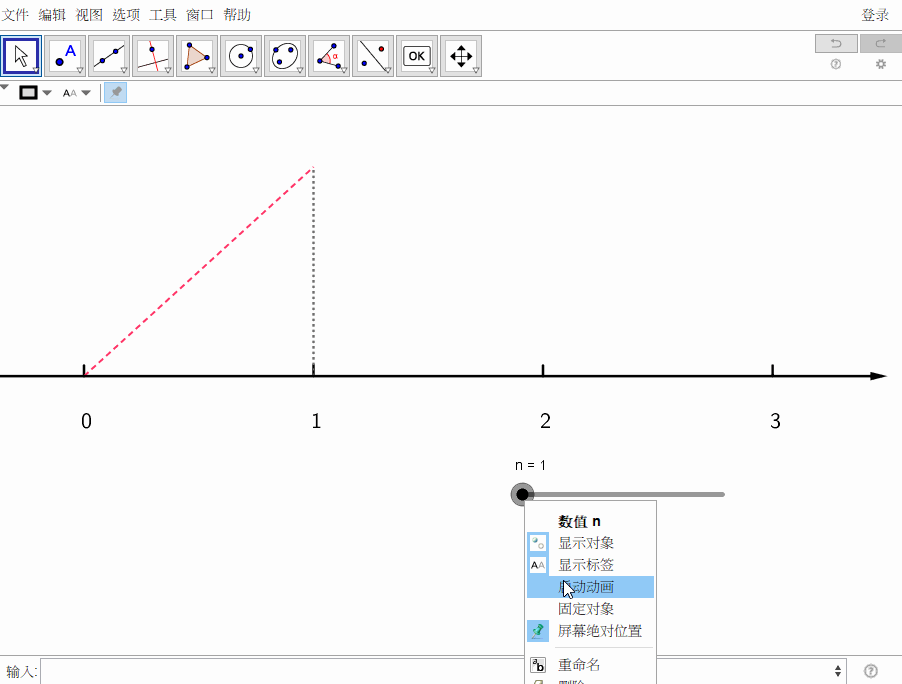This screenshot has height=684, width=902.
Task: Toggle 固定对象 in context menu
Action: (590, 609)
